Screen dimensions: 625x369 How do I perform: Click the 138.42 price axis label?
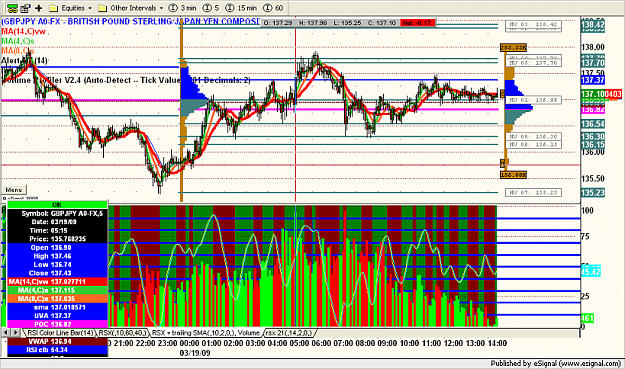[x=593, y=26]
